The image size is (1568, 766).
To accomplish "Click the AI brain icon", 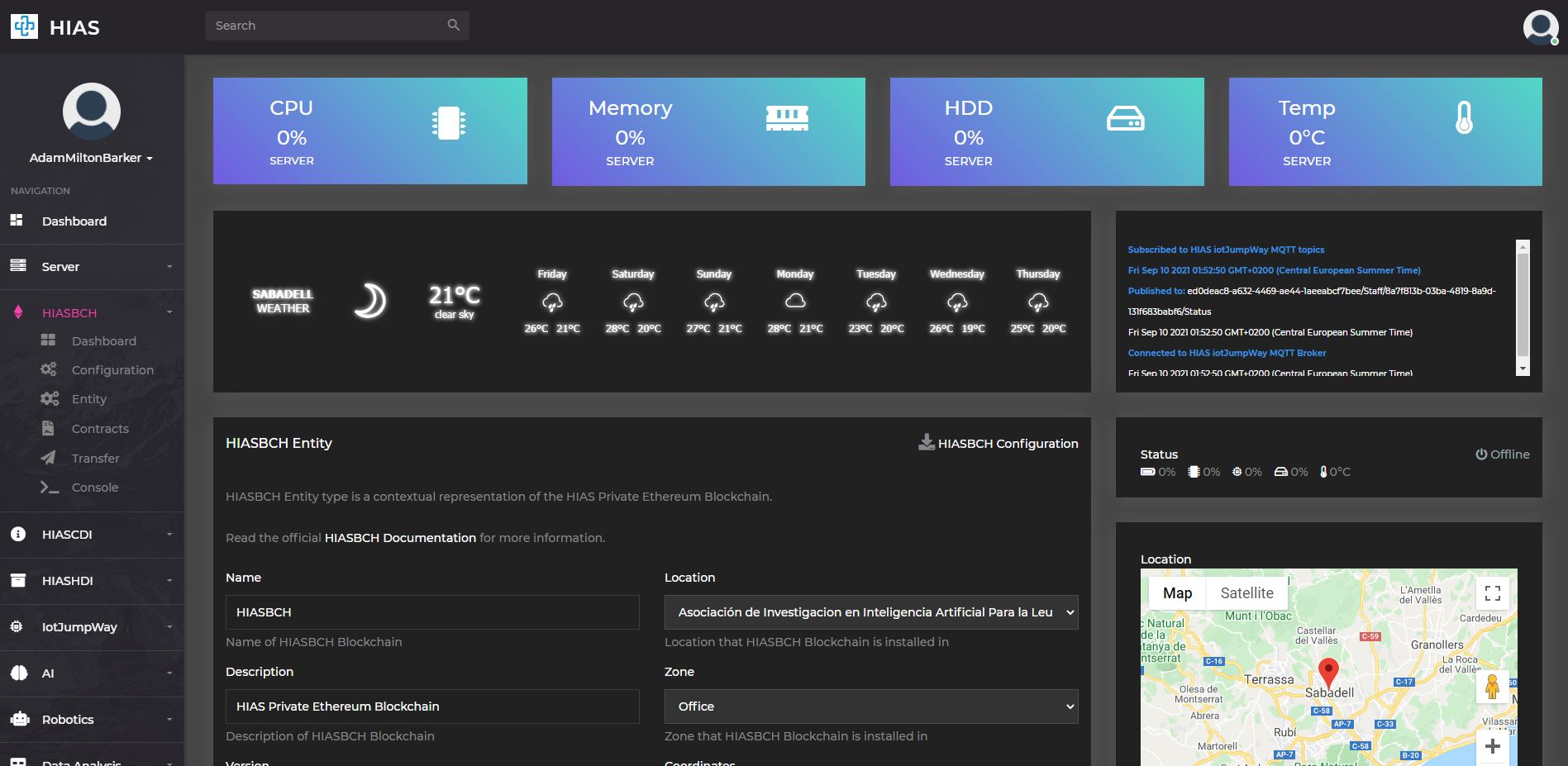I will tap(18, 673).
